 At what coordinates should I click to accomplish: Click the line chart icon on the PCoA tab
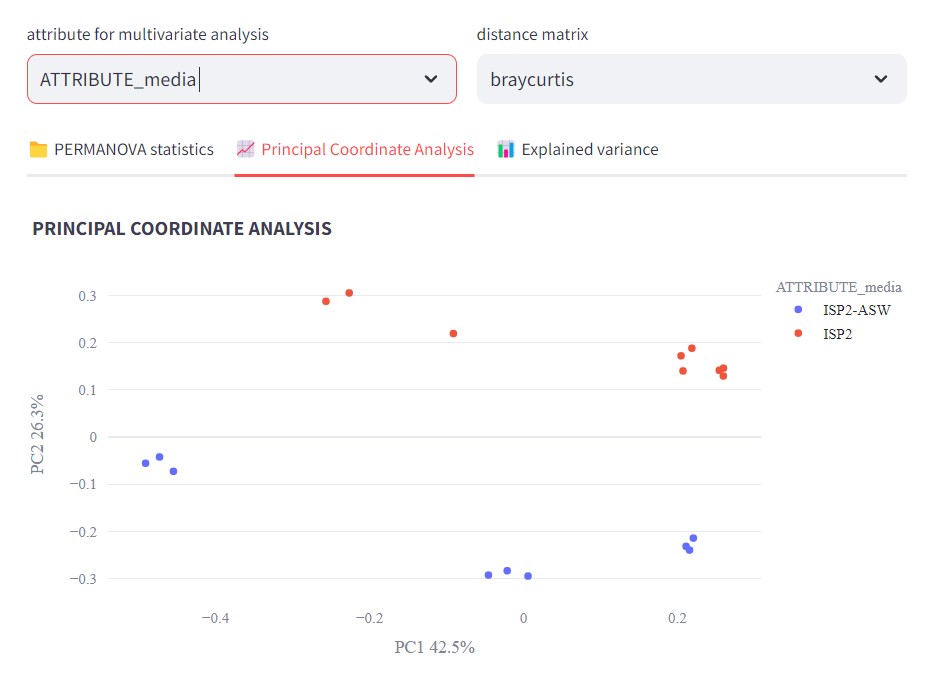coord(245,150)
